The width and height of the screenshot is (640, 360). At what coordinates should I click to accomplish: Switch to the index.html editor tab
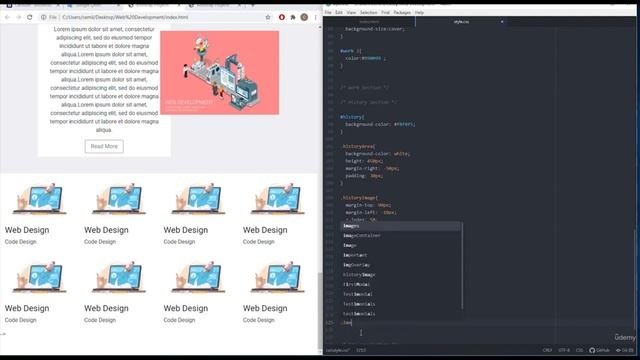click(x=369, y=22)
